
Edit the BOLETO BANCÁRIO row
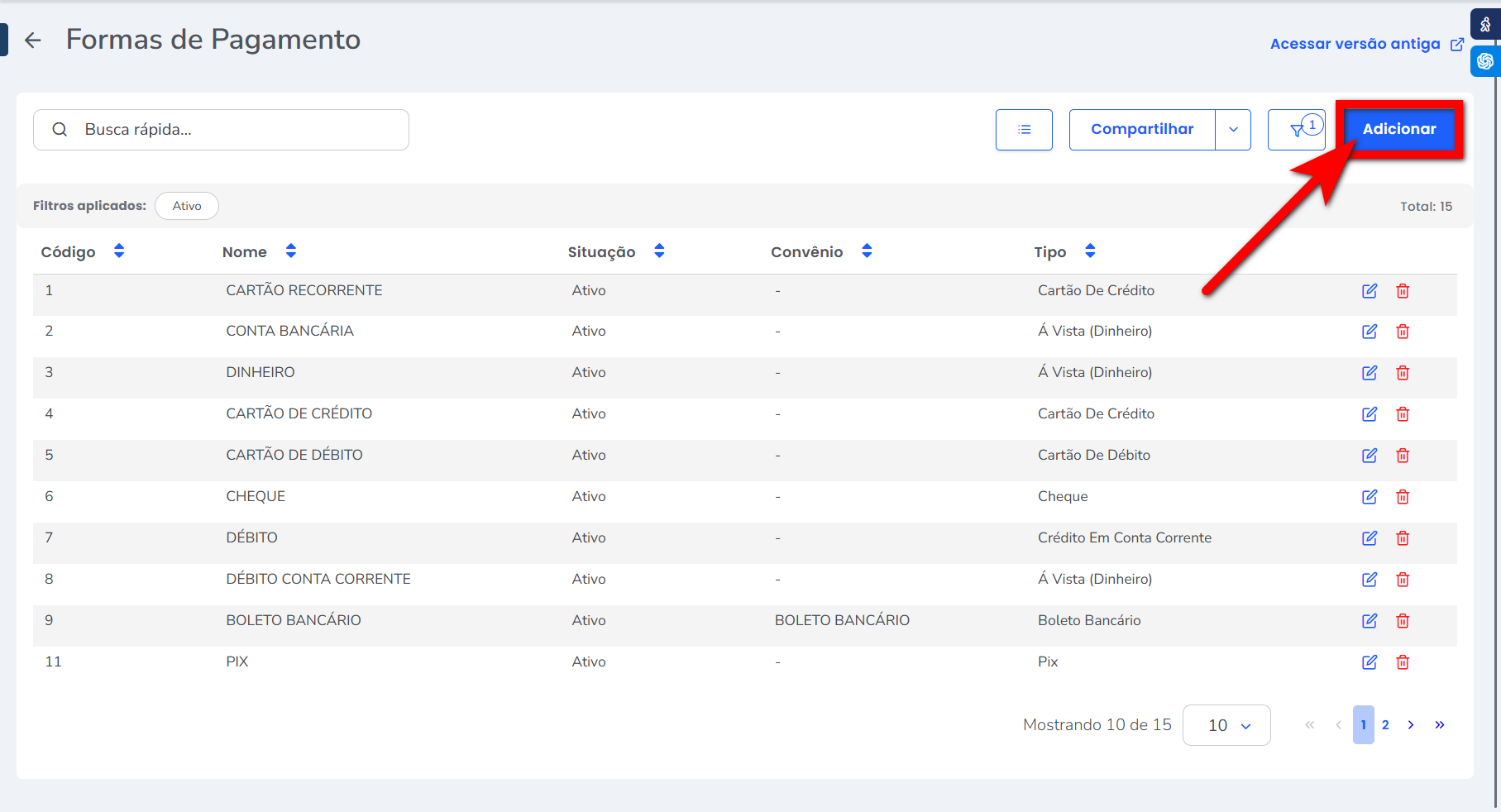pyautogui.click(x=1370, y=621)
